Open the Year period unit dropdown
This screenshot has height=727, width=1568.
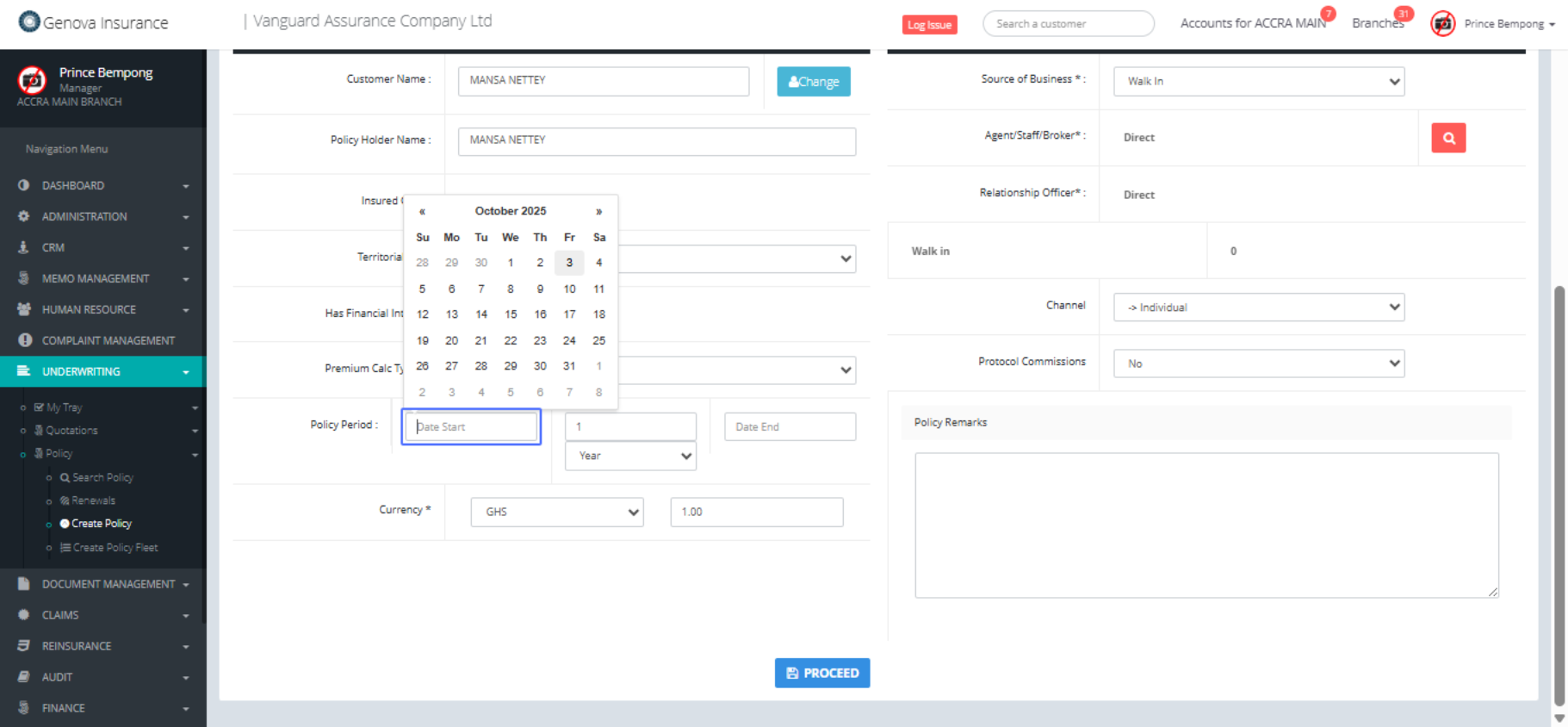630,456
